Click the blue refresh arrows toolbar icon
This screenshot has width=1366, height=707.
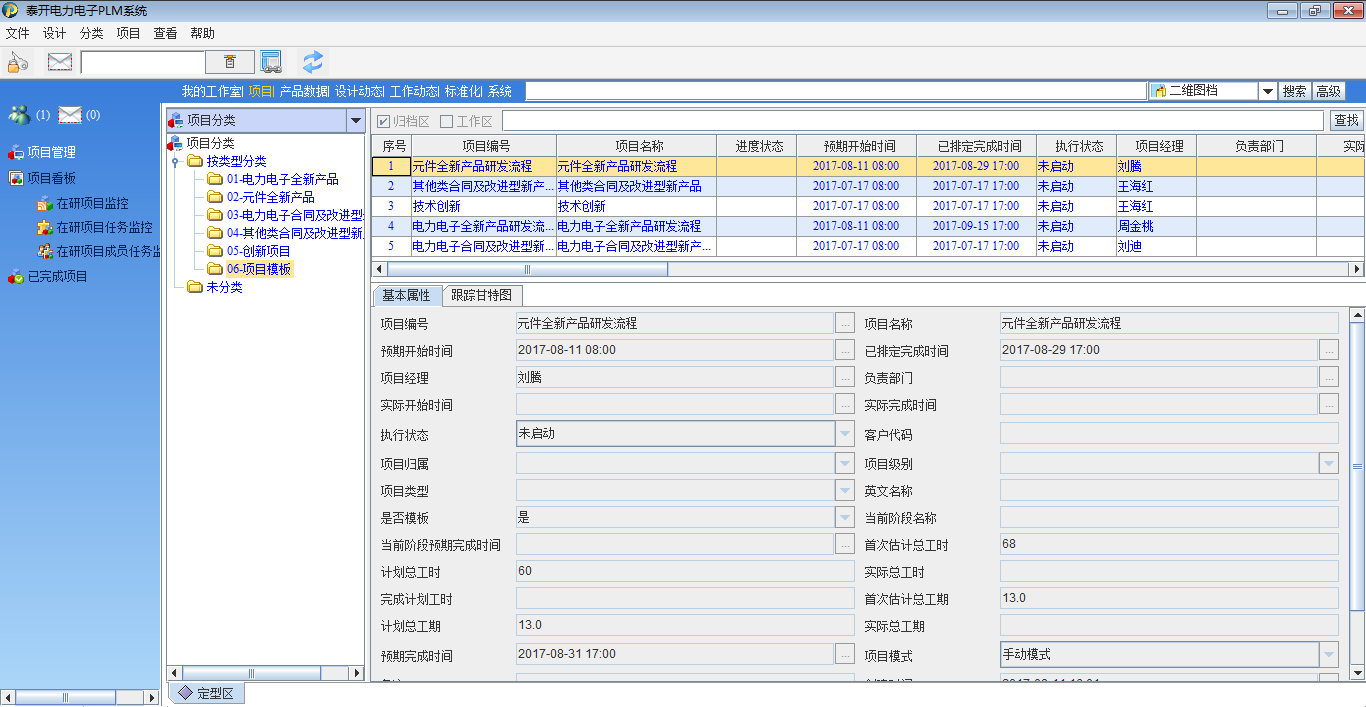[x=313, y=62]
